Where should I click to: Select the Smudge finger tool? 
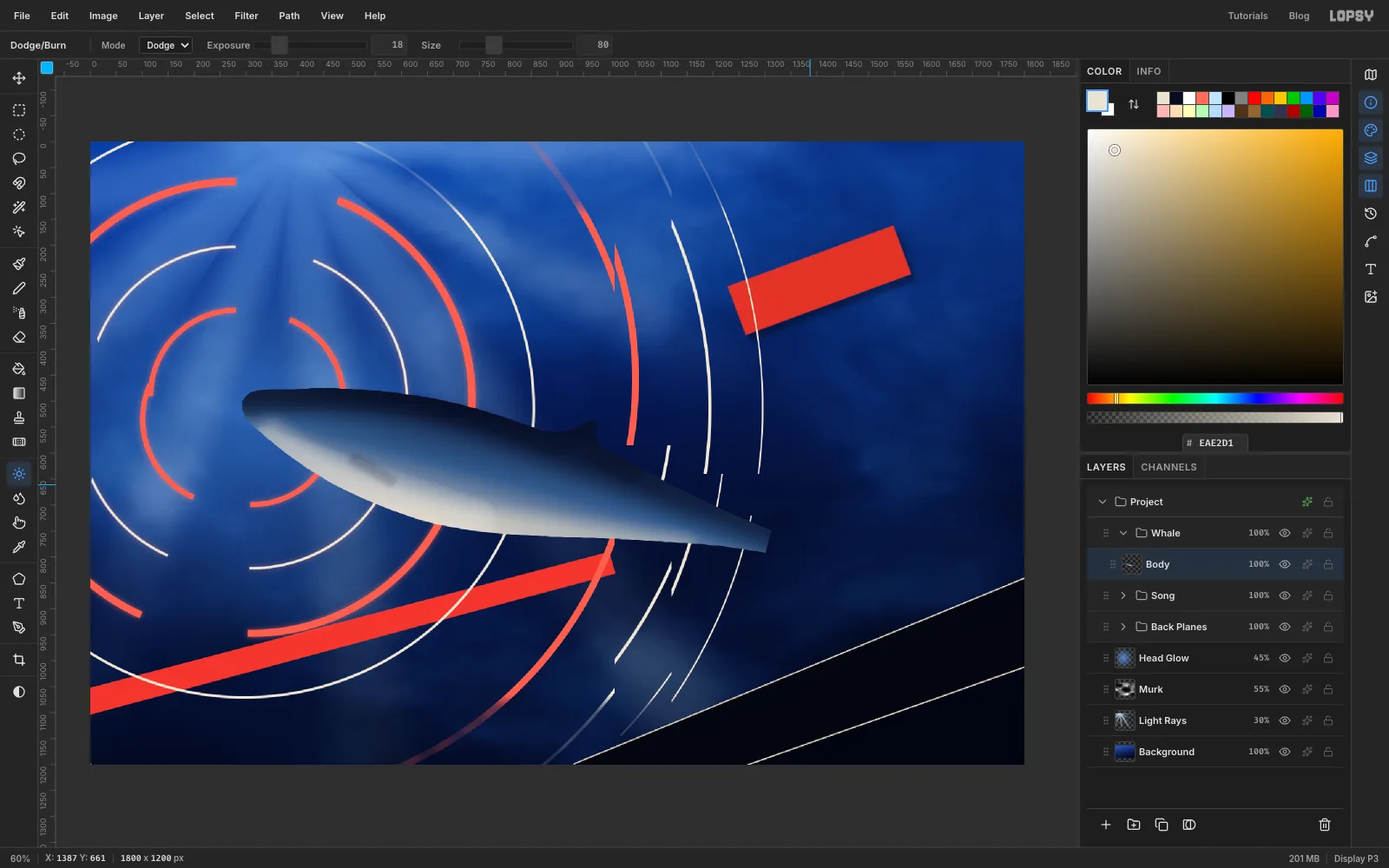point(19,523)
